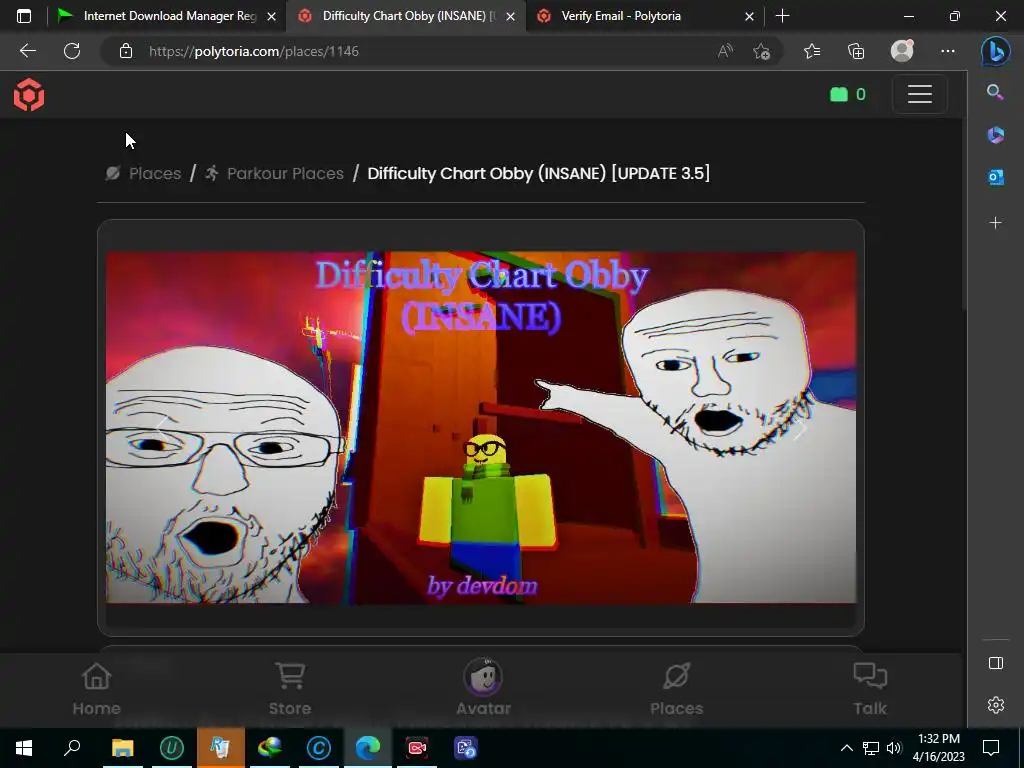Open Microsoft Edge from the taskbar

(368, 748)
